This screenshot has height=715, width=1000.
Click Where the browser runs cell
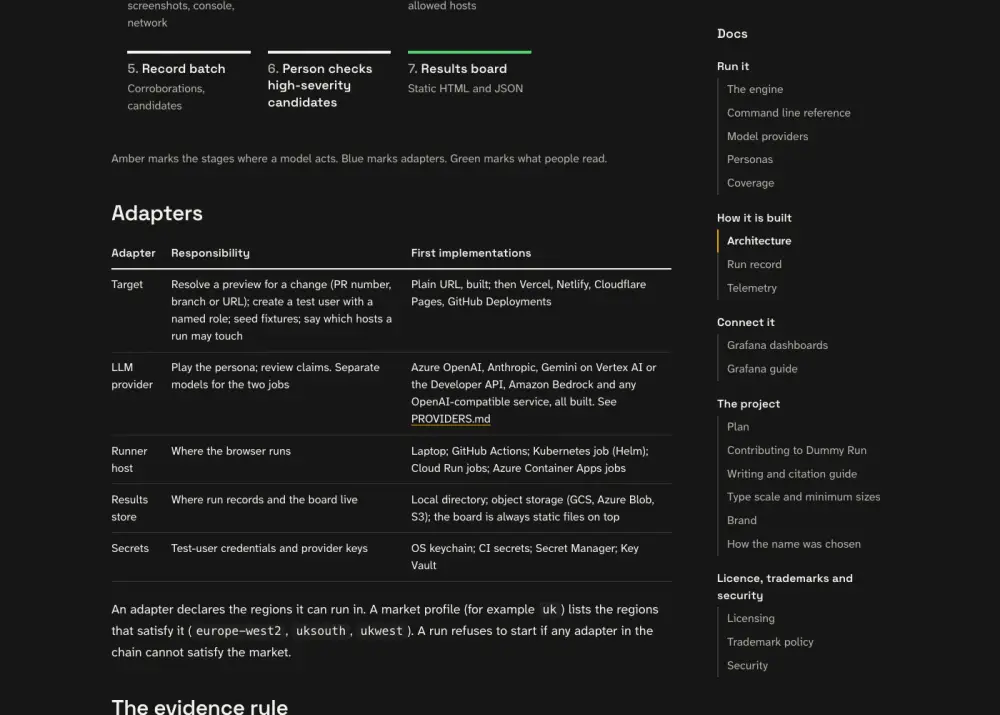(230, 451)
